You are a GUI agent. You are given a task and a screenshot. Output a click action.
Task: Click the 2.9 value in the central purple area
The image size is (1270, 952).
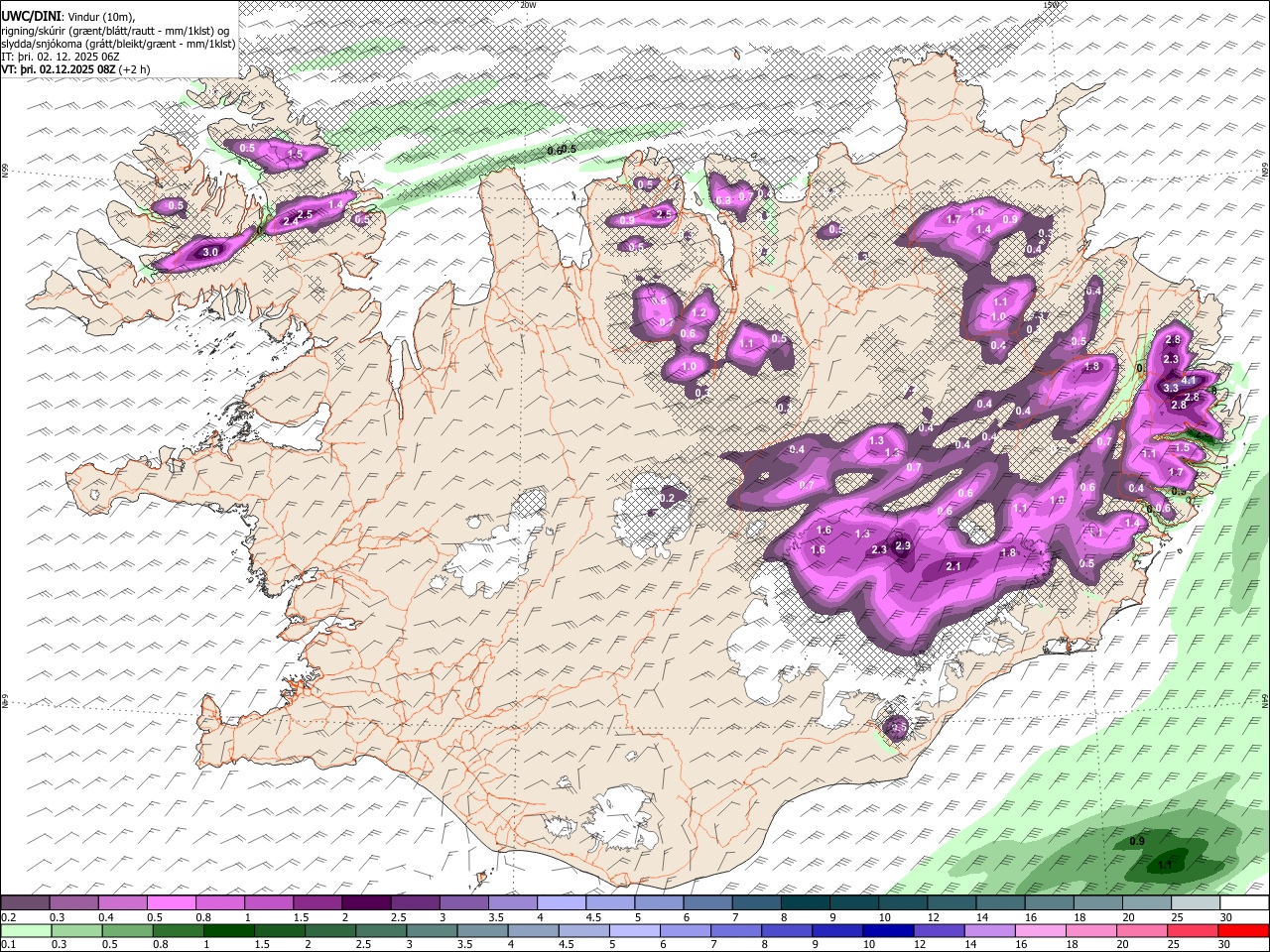(x=903, y=545)
